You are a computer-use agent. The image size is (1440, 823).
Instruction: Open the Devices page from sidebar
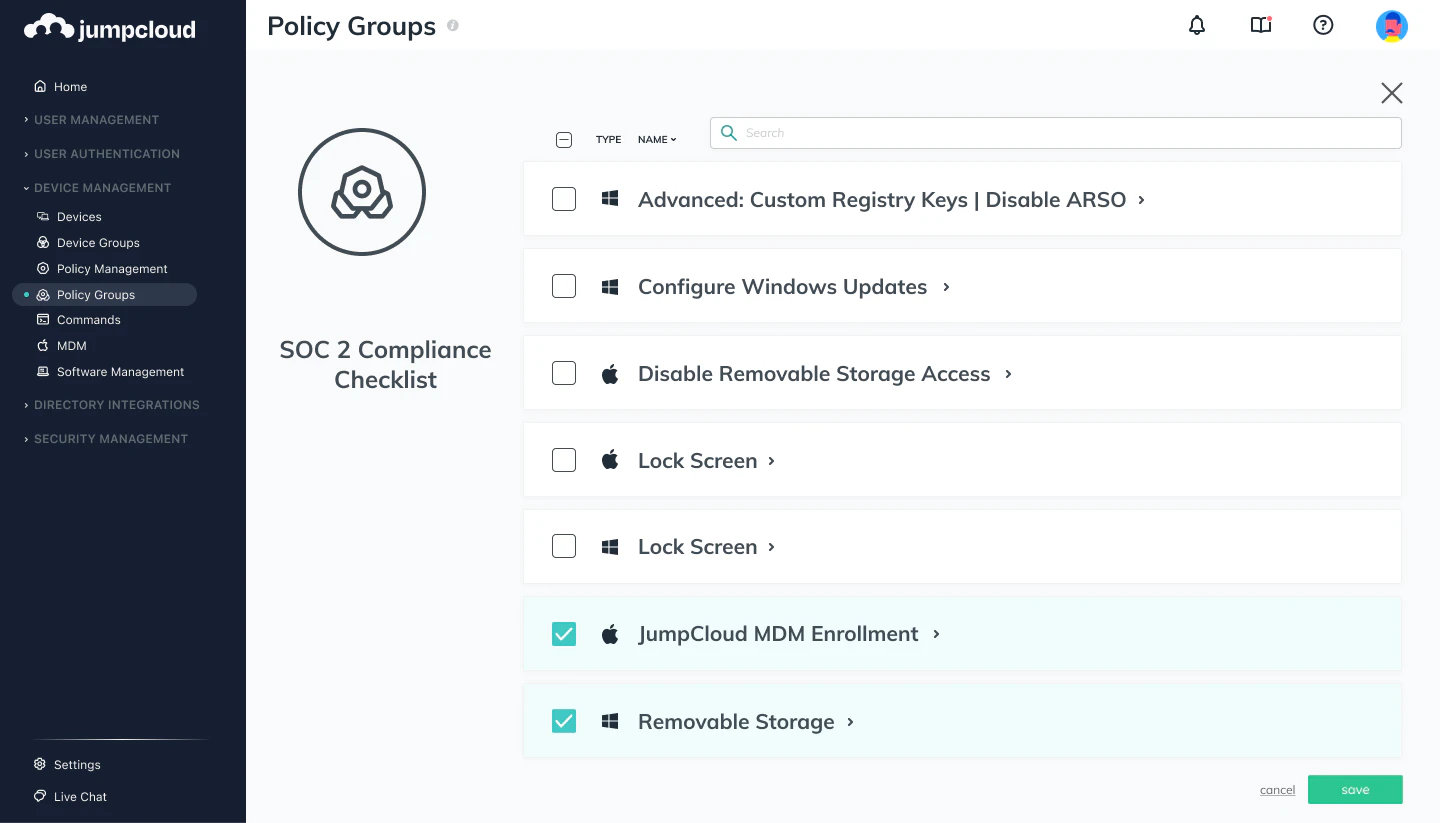[78, 216]
